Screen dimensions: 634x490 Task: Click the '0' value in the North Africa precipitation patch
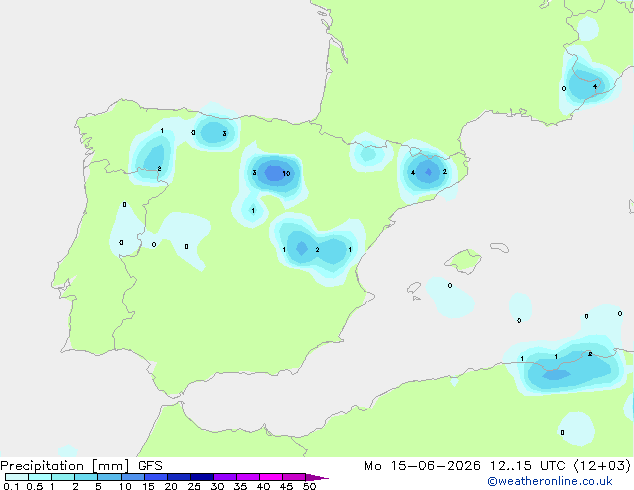562,433
